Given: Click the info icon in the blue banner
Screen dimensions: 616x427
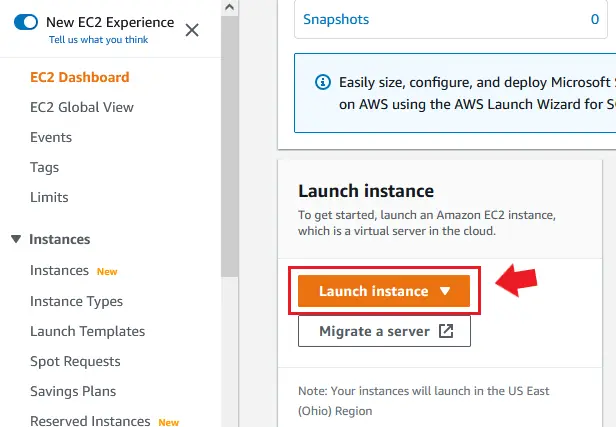Looking at the screenshot, I should (x=323, y=82).
